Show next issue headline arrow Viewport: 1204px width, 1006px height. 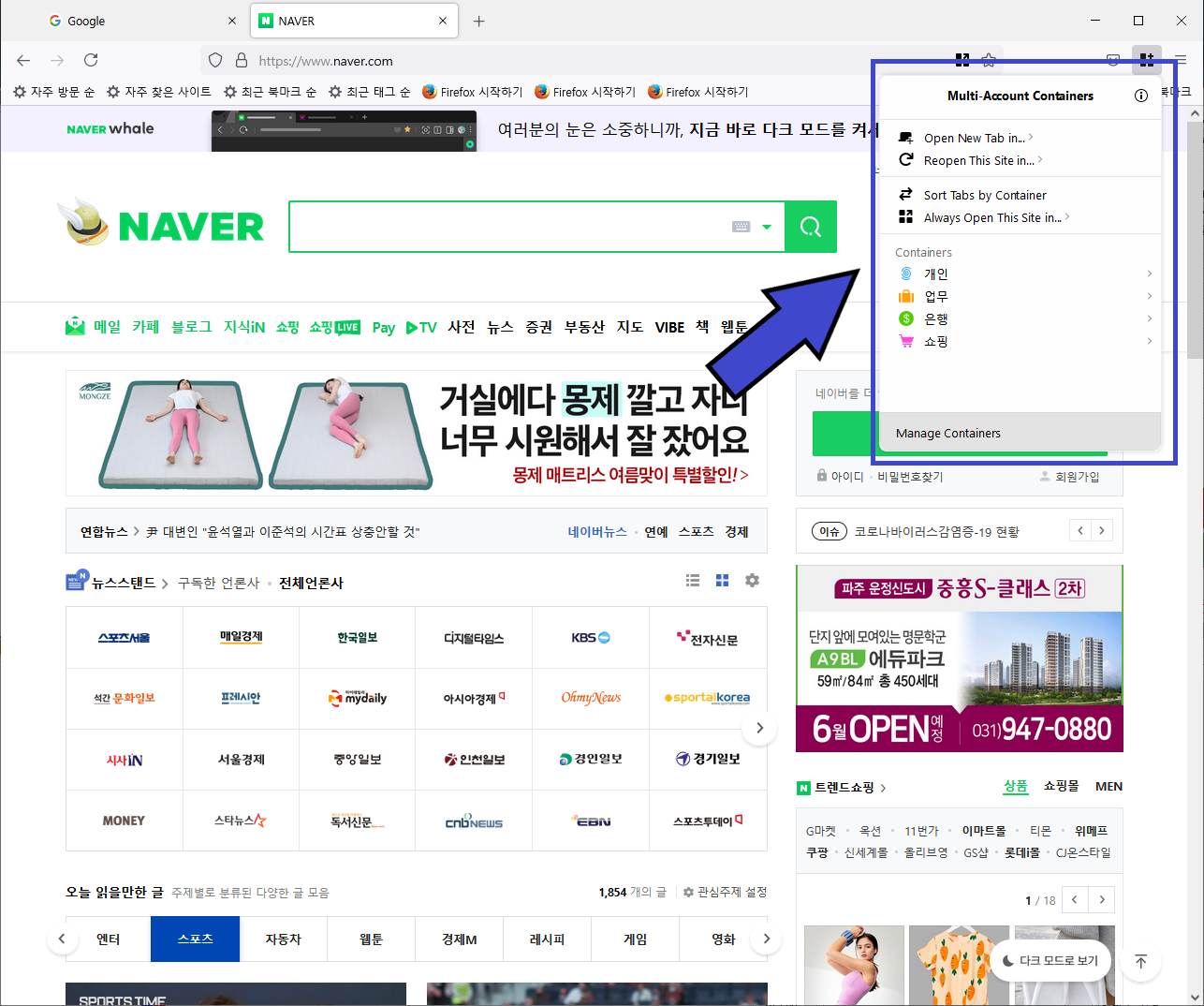click(1102, 531)
